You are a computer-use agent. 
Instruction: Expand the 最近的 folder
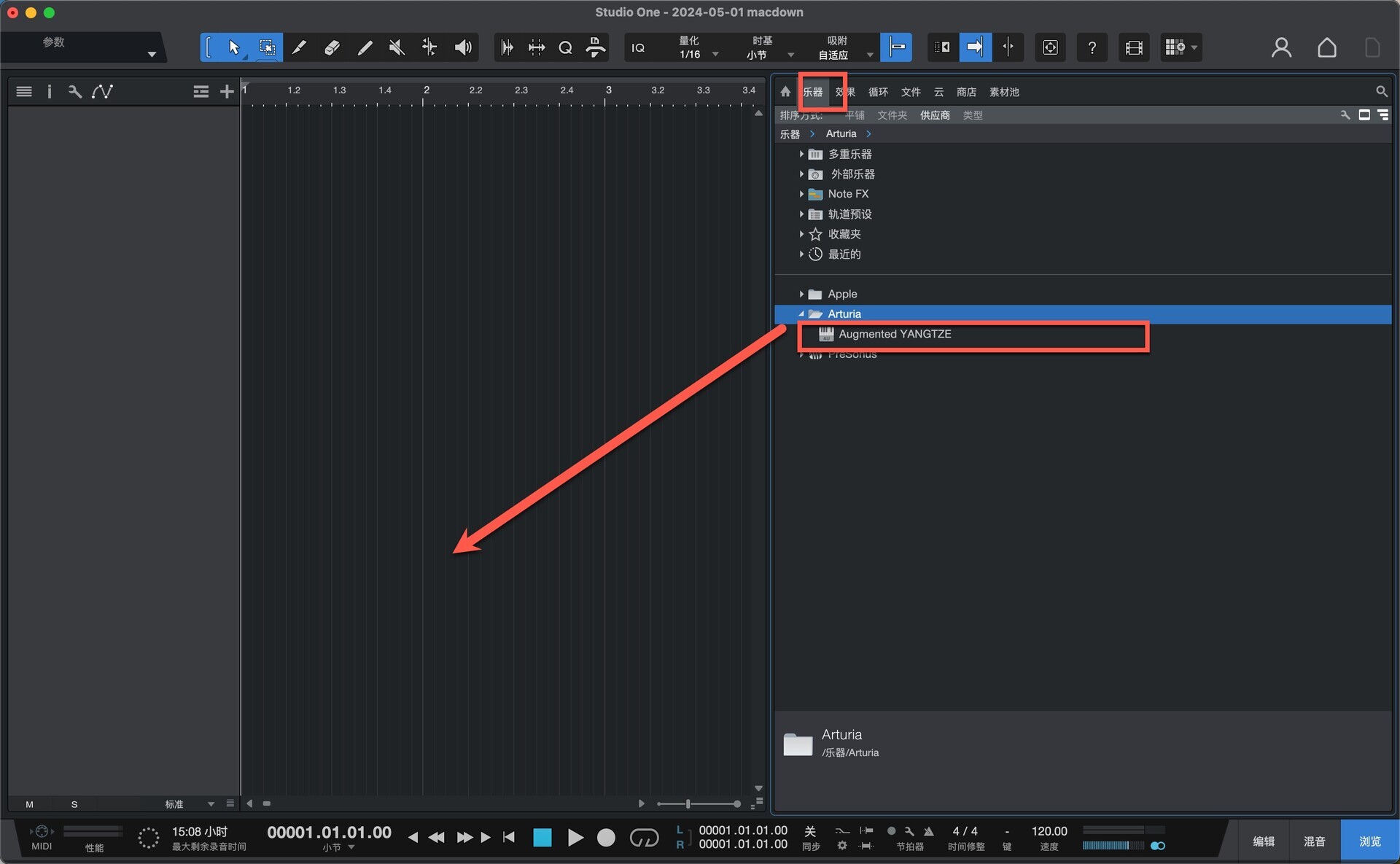[x=801, y=254]
